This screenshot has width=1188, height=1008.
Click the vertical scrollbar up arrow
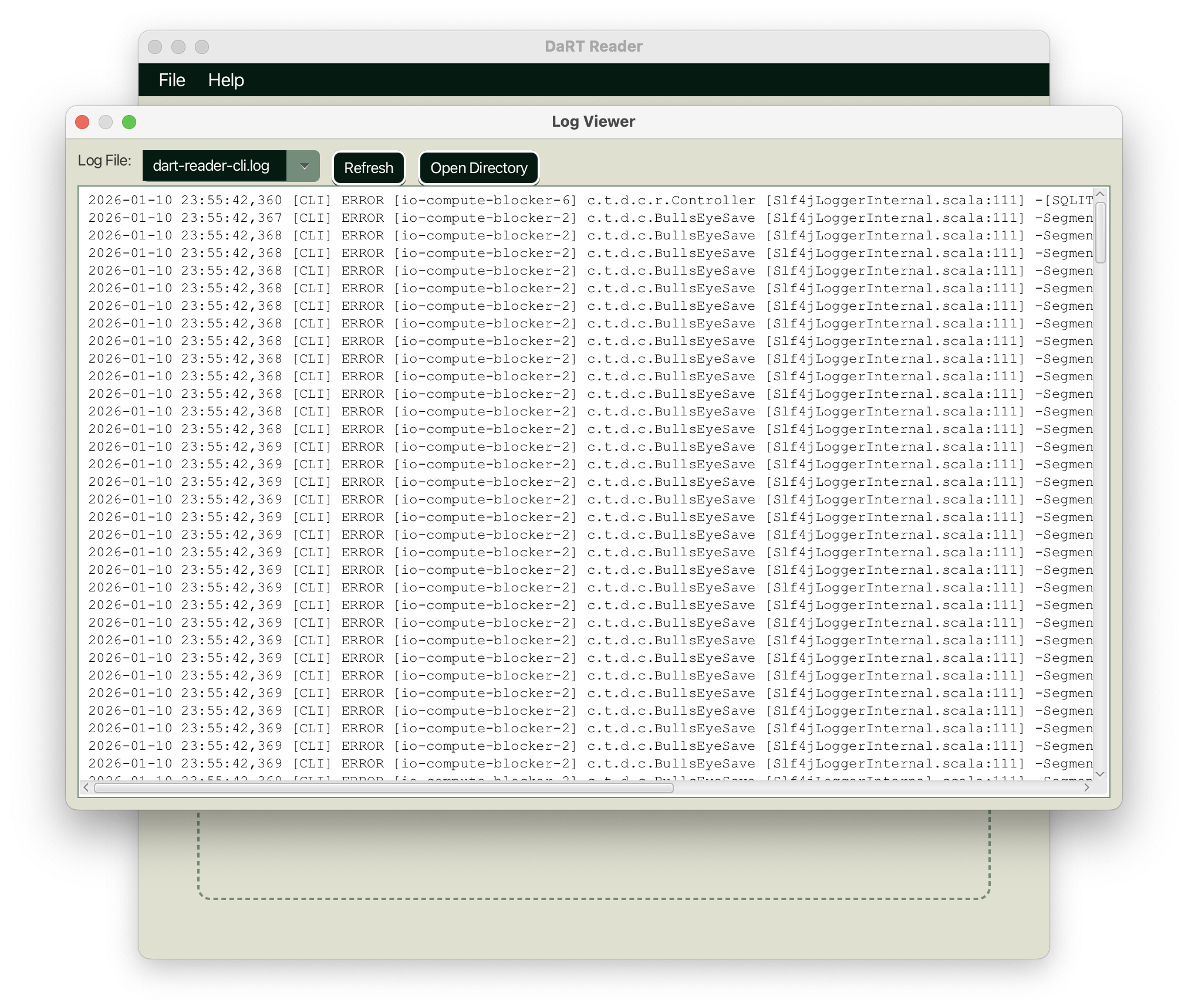[x=1100, y=194]
